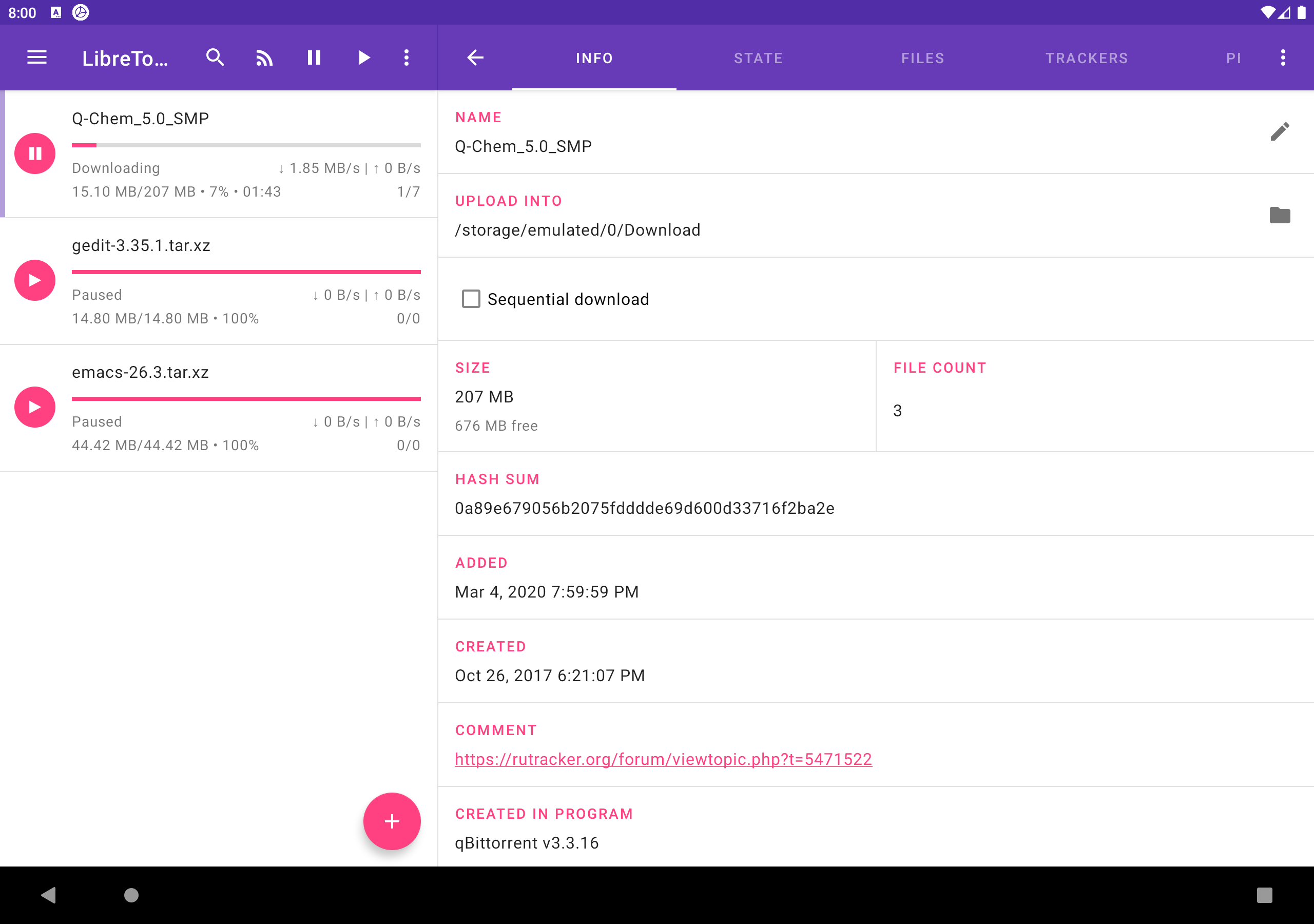The height and width of the screenshot is (924, 1314).
Task: Add a new torrent with plus button
Action: coord(392,821)
